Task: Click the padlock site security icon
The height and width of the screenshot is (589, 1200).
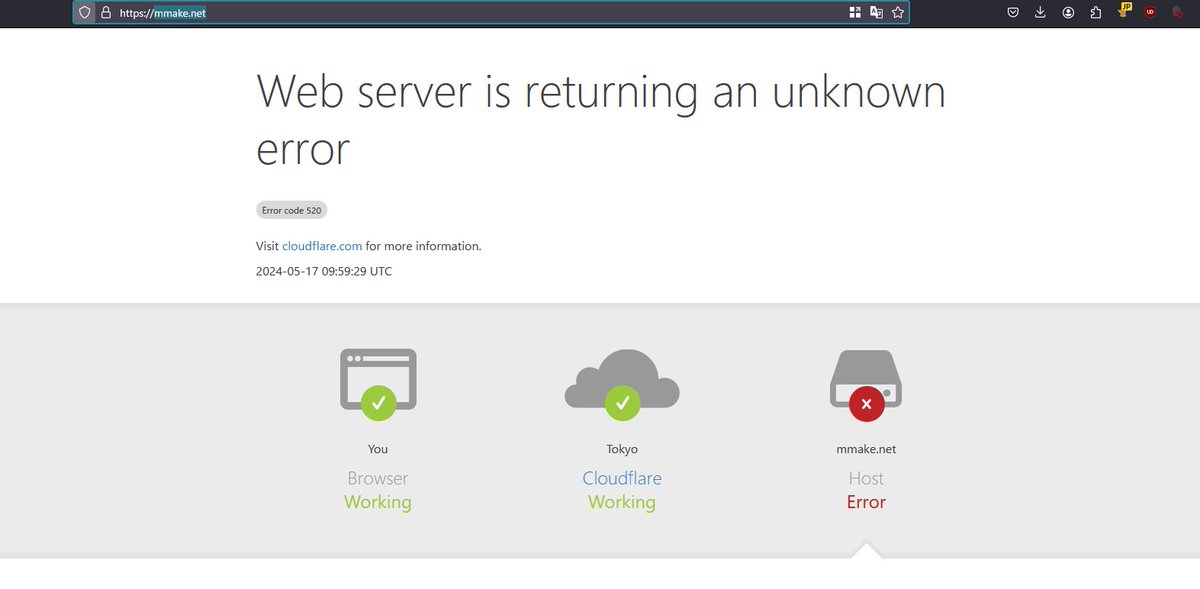Action: coord(105,13)
